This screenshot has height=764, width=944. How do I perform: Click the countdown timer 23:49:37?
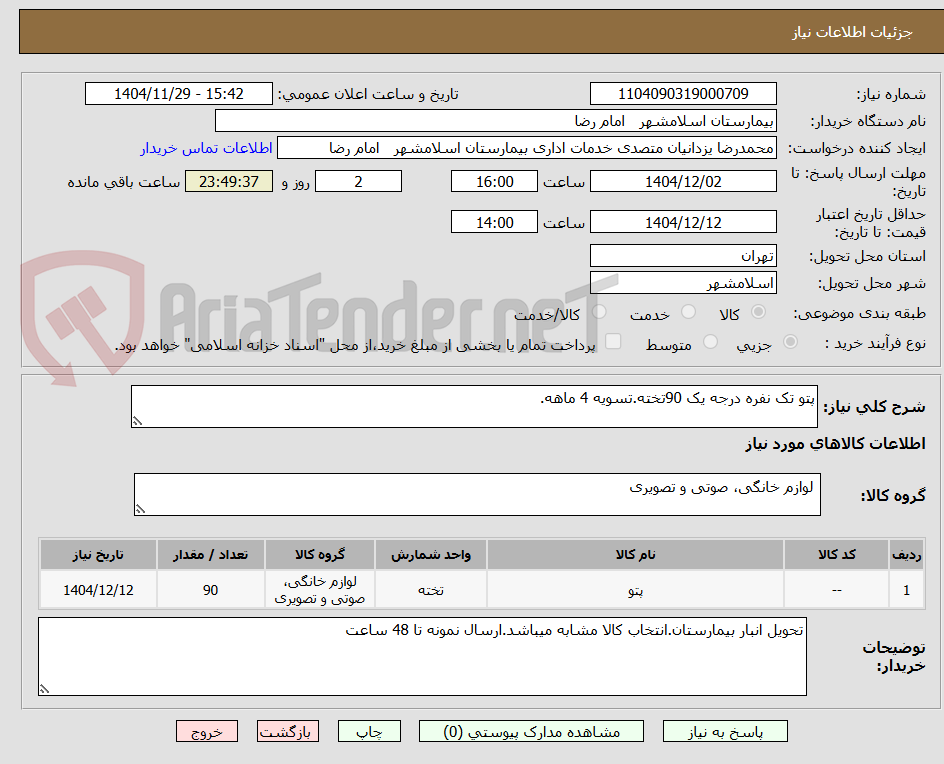pyautogui.click(x=229, y=181)
